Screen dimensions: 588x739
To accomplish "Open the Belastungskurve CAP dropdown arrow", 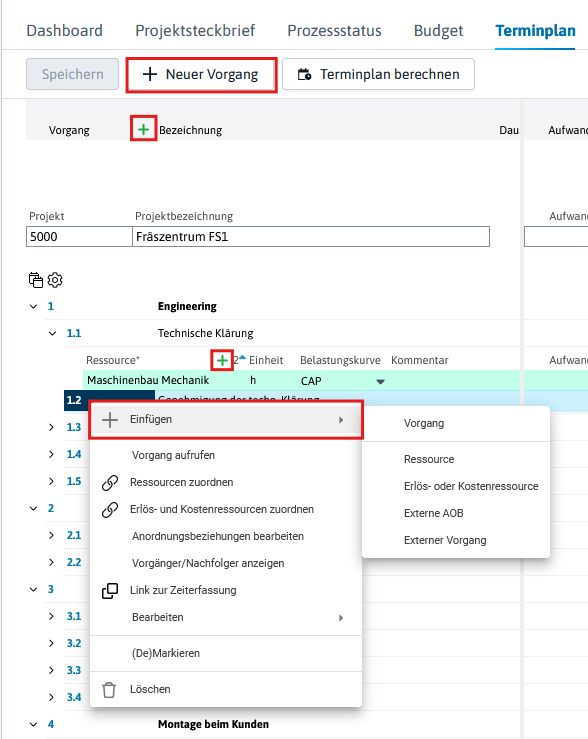I will click(x=381, y=381).
